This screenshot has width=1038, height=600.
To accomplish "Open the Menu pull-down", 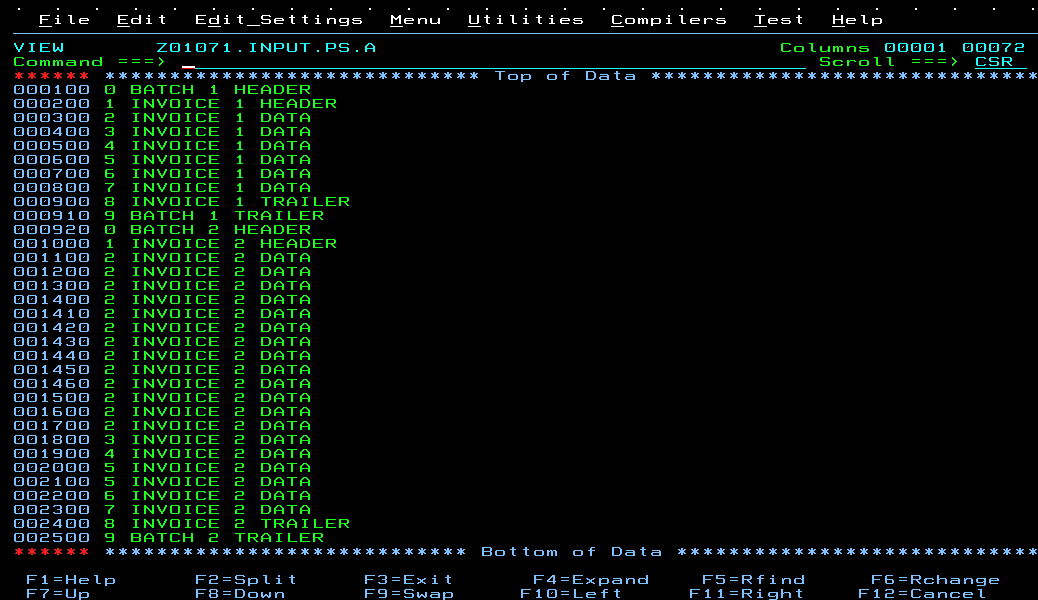I will click(x=415, y=18).
